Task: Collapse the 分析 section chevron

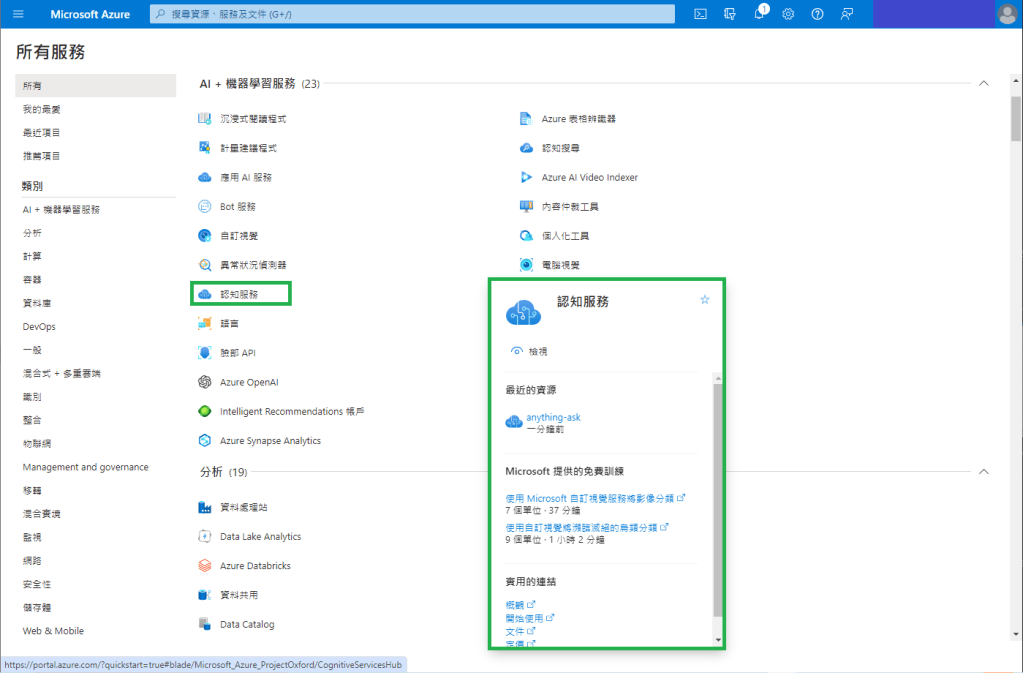Action: tap(983, 472)
